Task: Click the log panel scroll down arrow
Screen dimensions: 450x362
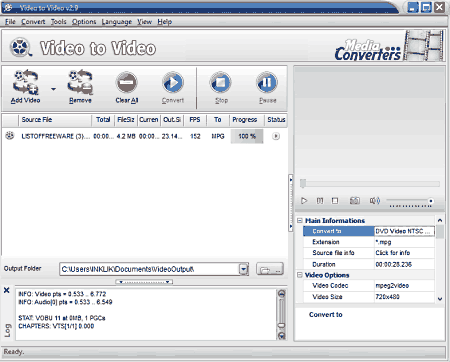Action: (282, 335)
